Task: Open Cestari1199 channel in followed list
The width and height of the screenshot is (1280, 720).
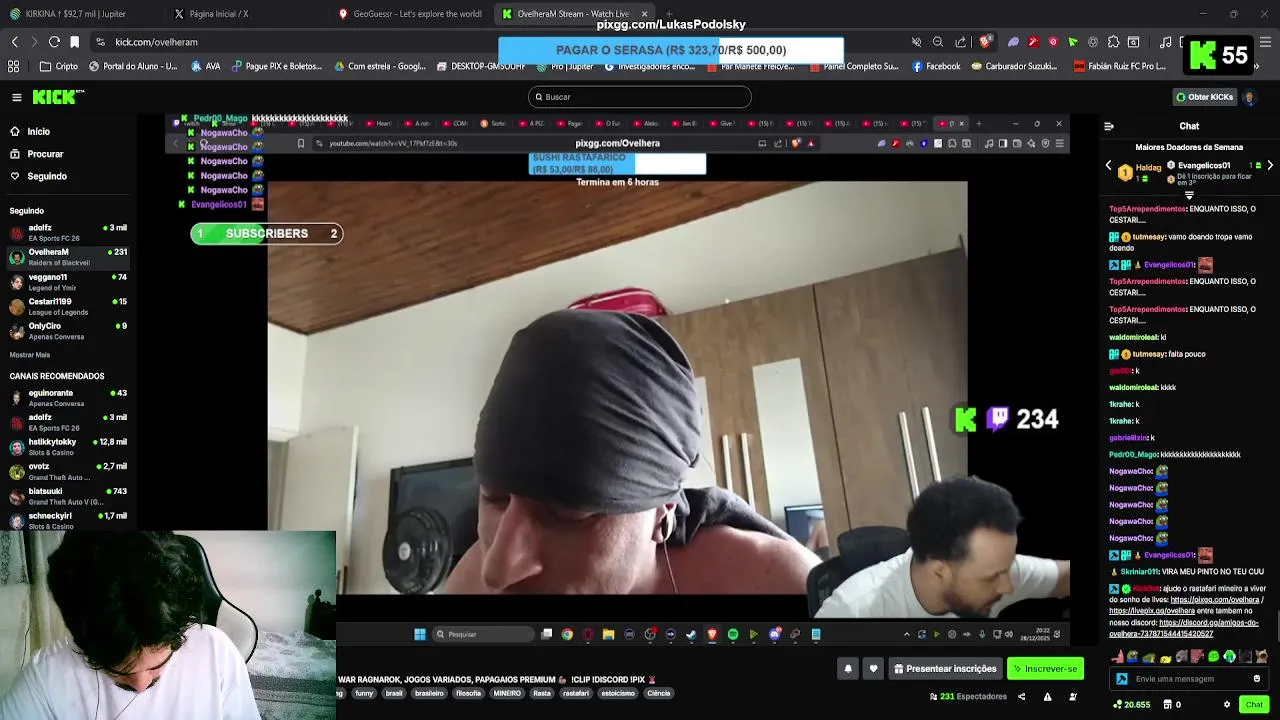Action: [x=68, y=306]
